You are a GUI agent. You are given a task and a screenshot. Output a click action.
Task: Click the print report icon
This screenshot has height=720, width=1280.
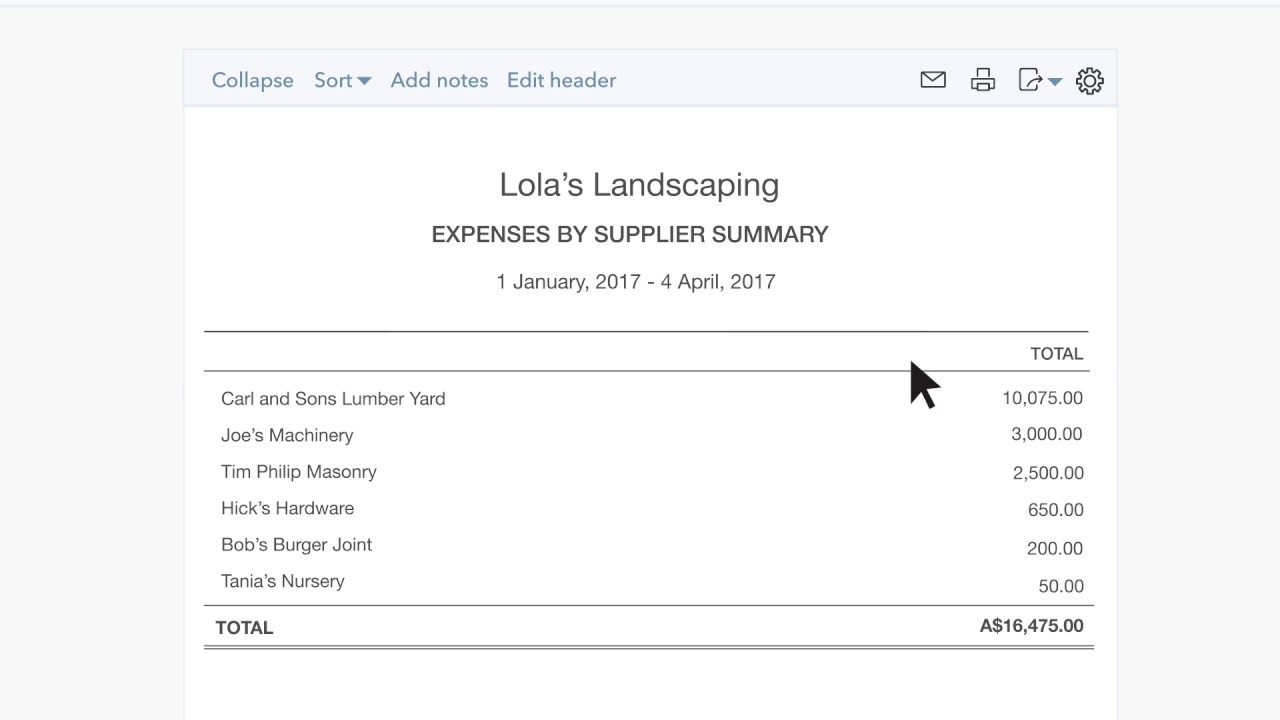click(983, 80)
